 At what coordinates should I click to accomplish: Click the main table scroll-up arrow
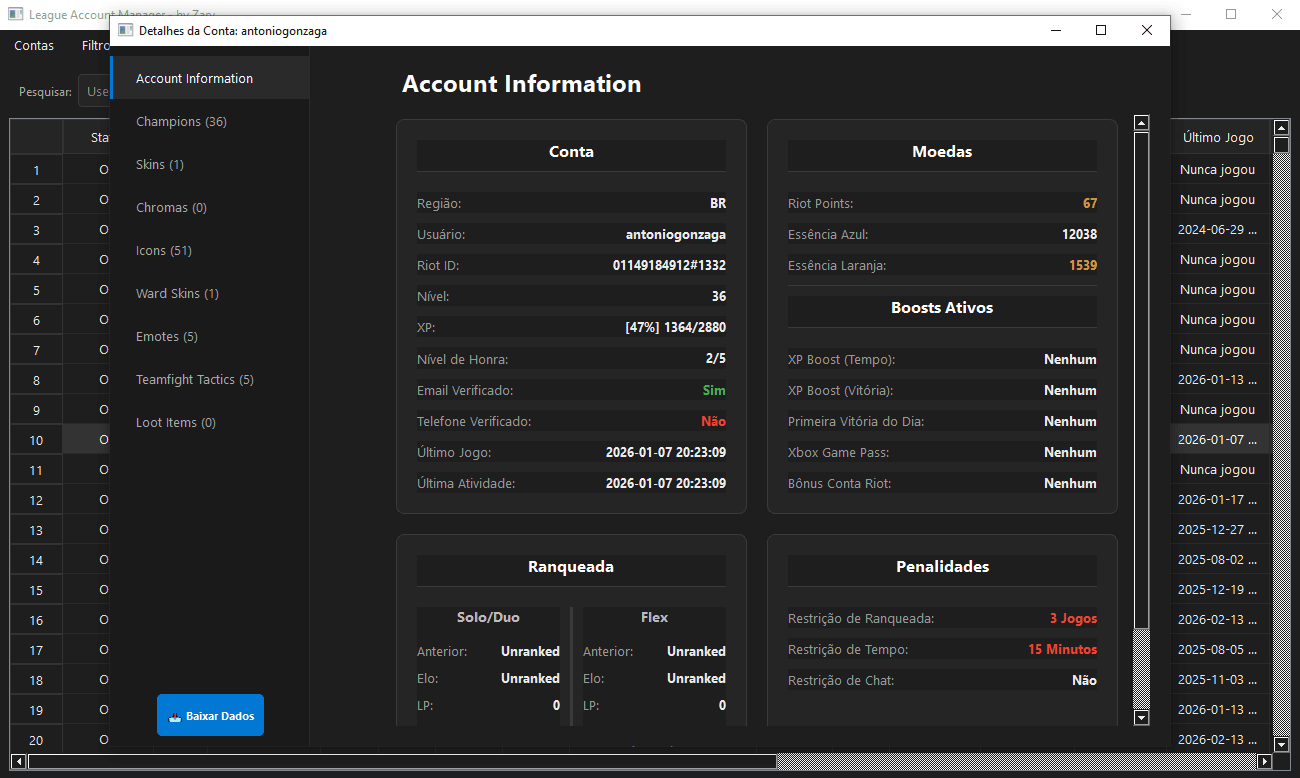pos(1281,128)
